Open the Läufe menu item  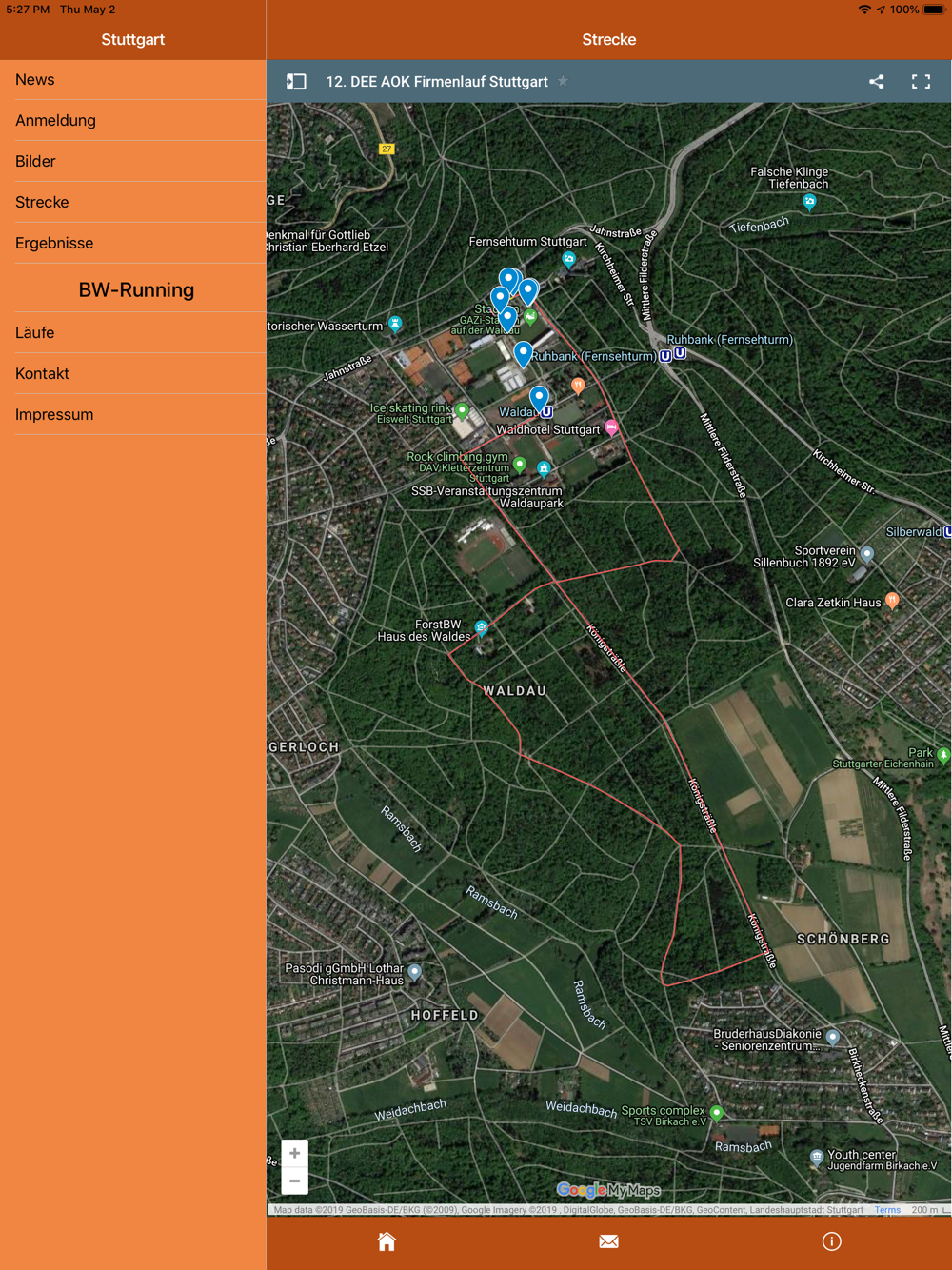[x=133, y=333]
